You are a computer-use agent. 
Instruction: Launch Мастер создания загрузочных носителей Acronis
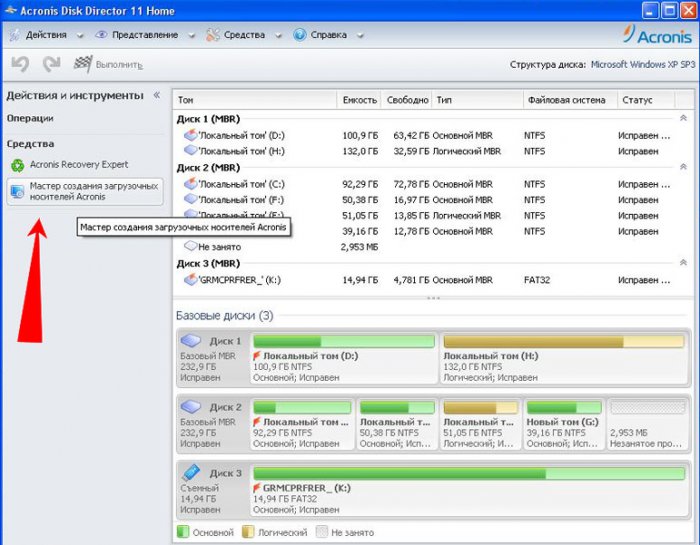click(x=85, y=191)
